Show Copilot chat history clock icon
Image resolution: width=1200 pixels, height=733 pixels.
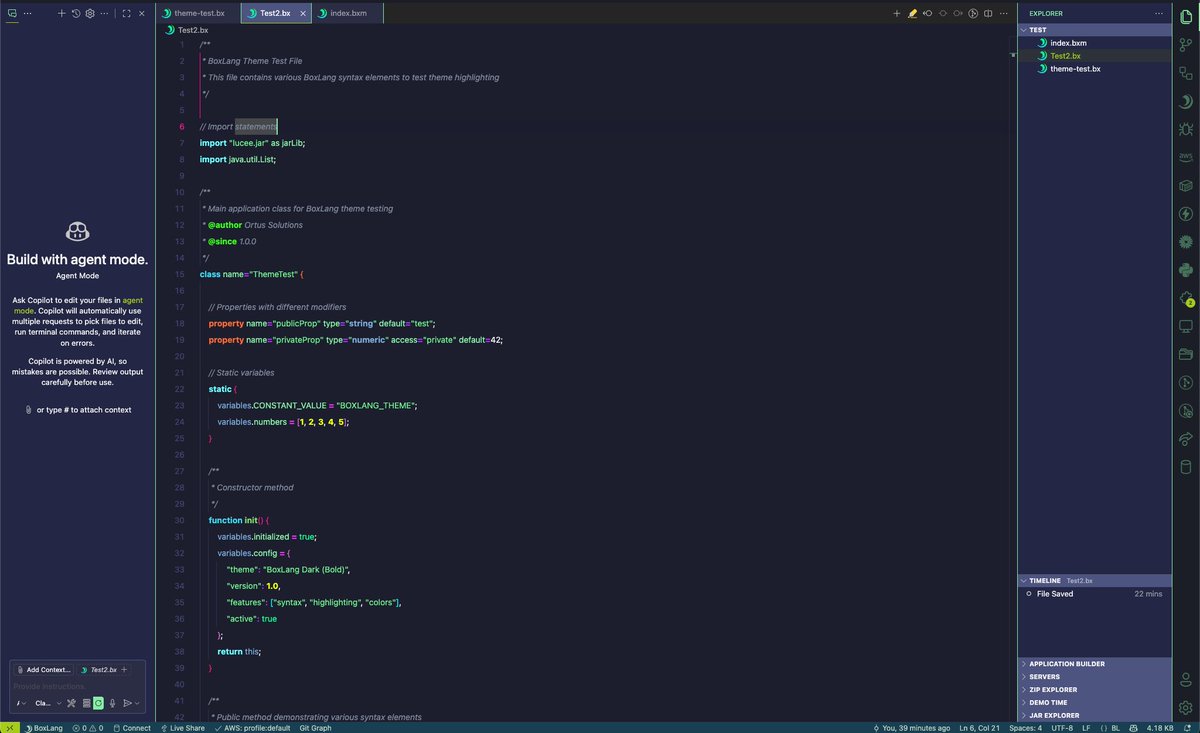76,14
